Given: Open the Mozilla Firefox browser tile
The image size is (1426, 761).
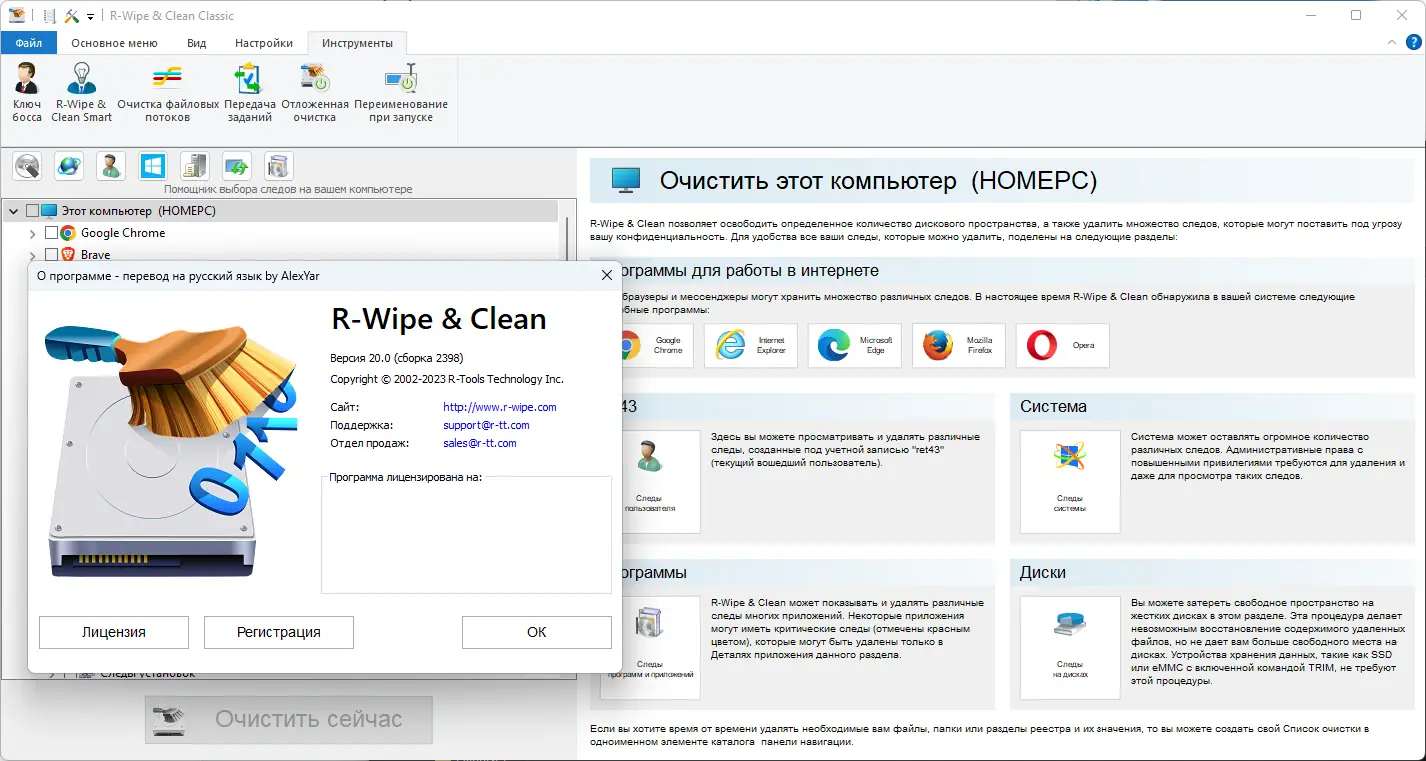Looking at the screenshot, I should point(959,345).
